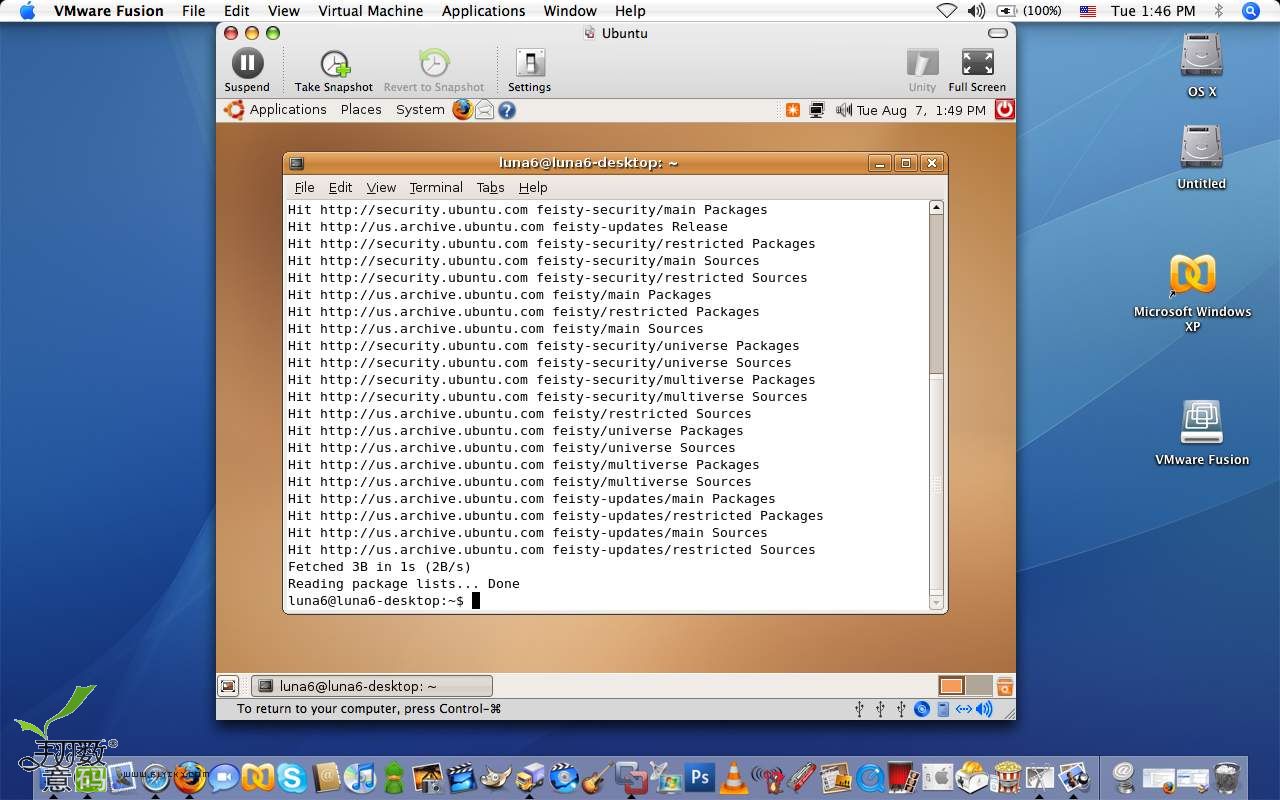1280x800 pixels.
Task: Switch the VM to Full Screen
Action: point(977,71)
